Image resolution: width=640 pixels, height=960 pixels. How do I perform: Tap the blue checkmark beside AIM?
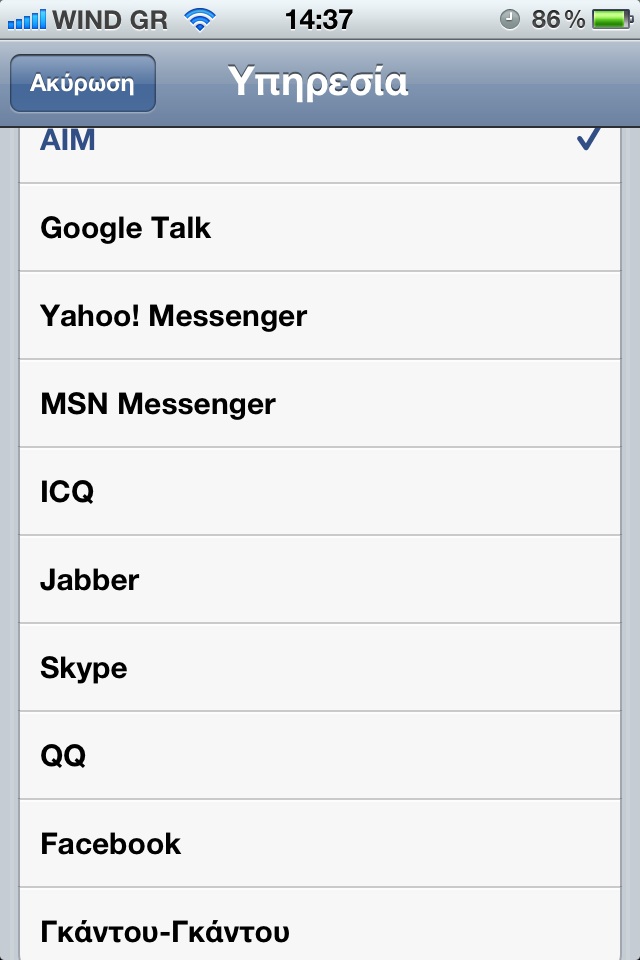click(589, 140)
